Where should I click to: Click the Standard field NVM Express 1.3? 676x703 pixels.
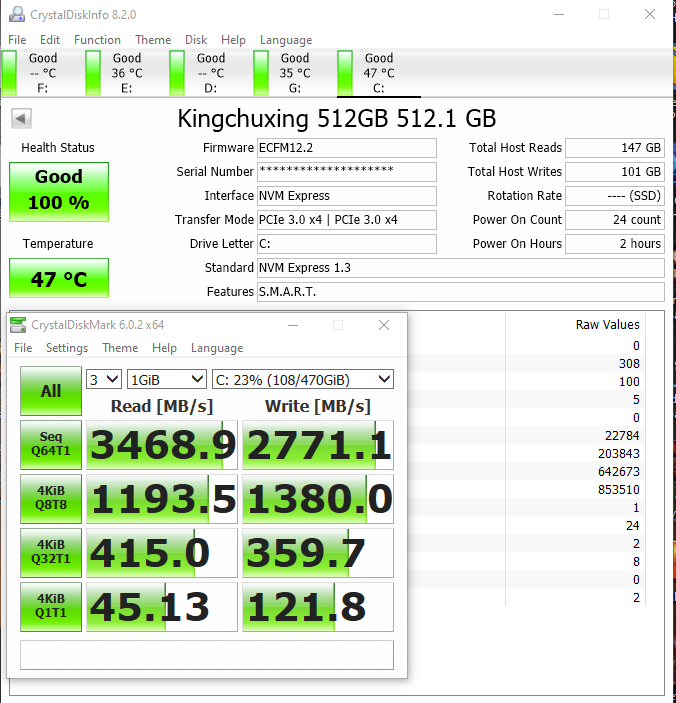pyautogui.click(x=461, y=268)
